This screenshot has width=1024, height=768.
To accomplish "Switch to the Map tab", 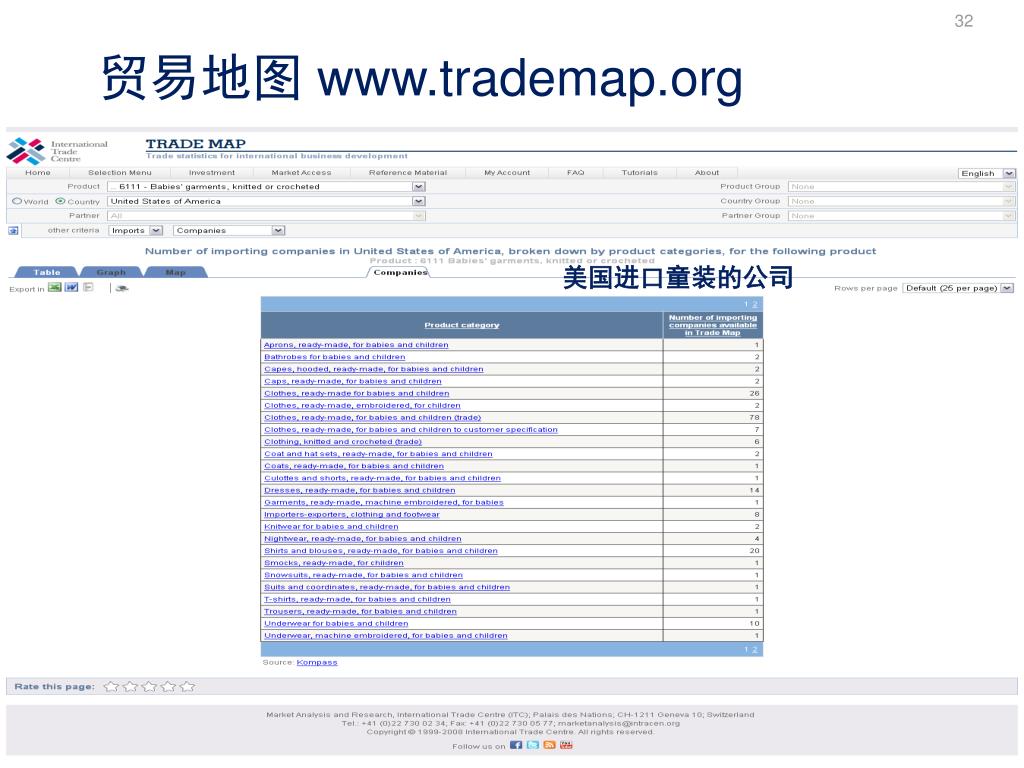I will click(175, 272).
